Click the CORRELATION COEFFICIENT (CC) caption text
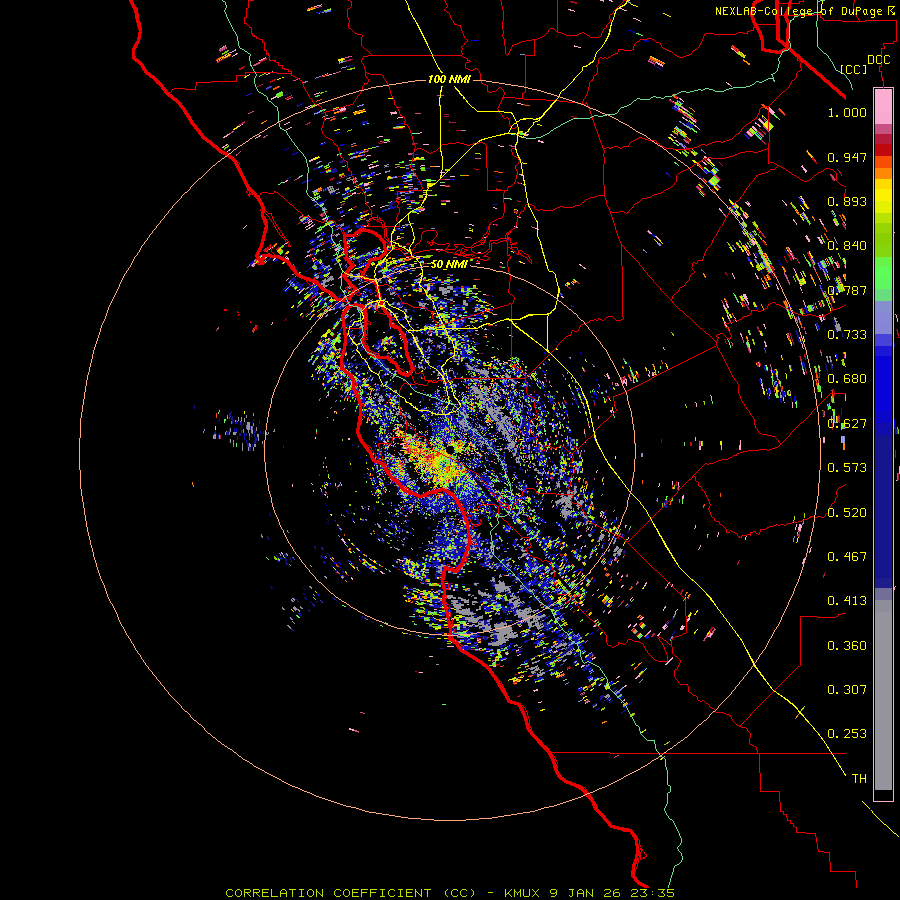Image resolution: width=900 pixels, height=900 pixels. (x=350, y=893)
